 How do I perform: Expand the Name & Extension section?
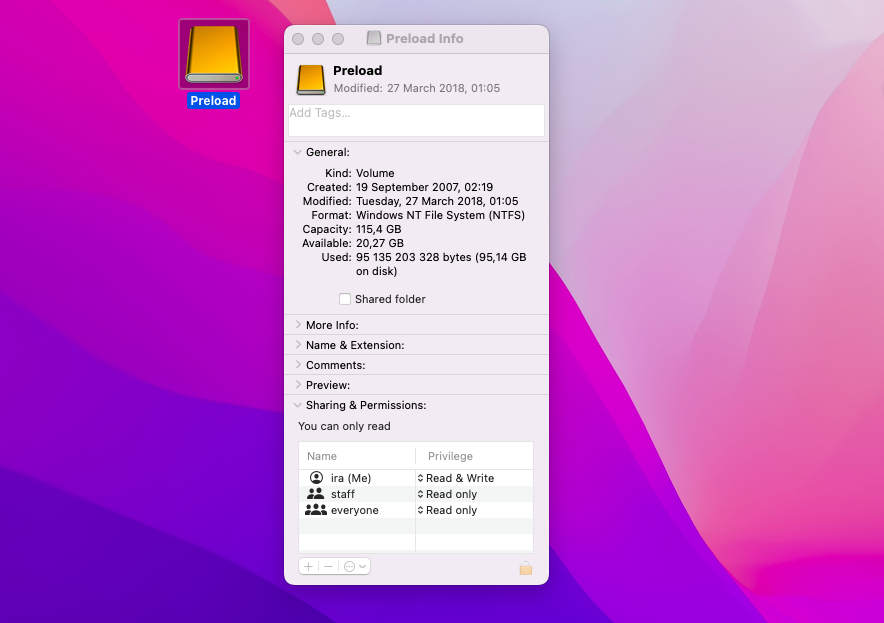[x=298, y=344]
